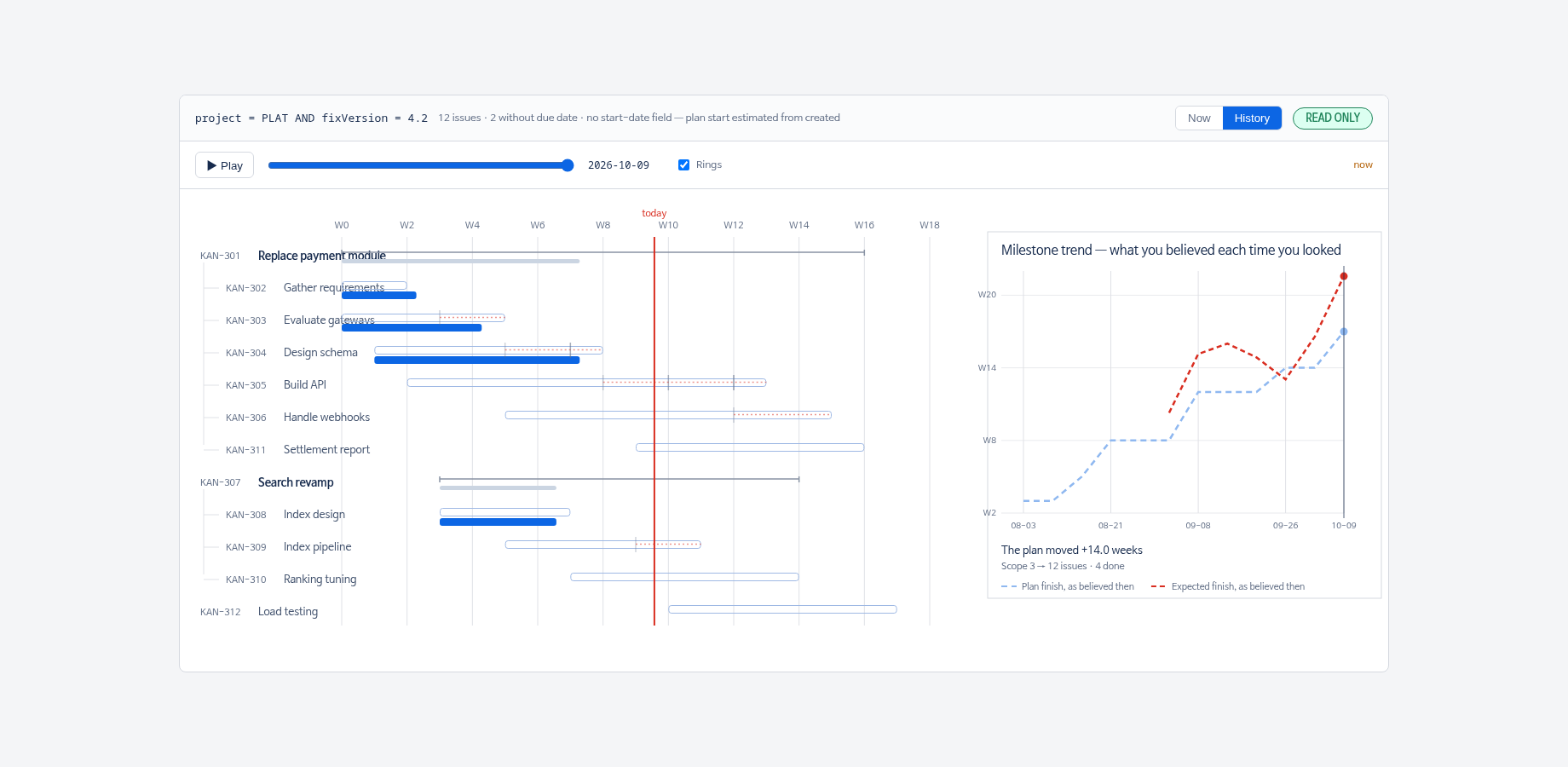Click 'The plan moved +14.0 weeks' text
The image size is (1568, 767).
pos(1072,550)
